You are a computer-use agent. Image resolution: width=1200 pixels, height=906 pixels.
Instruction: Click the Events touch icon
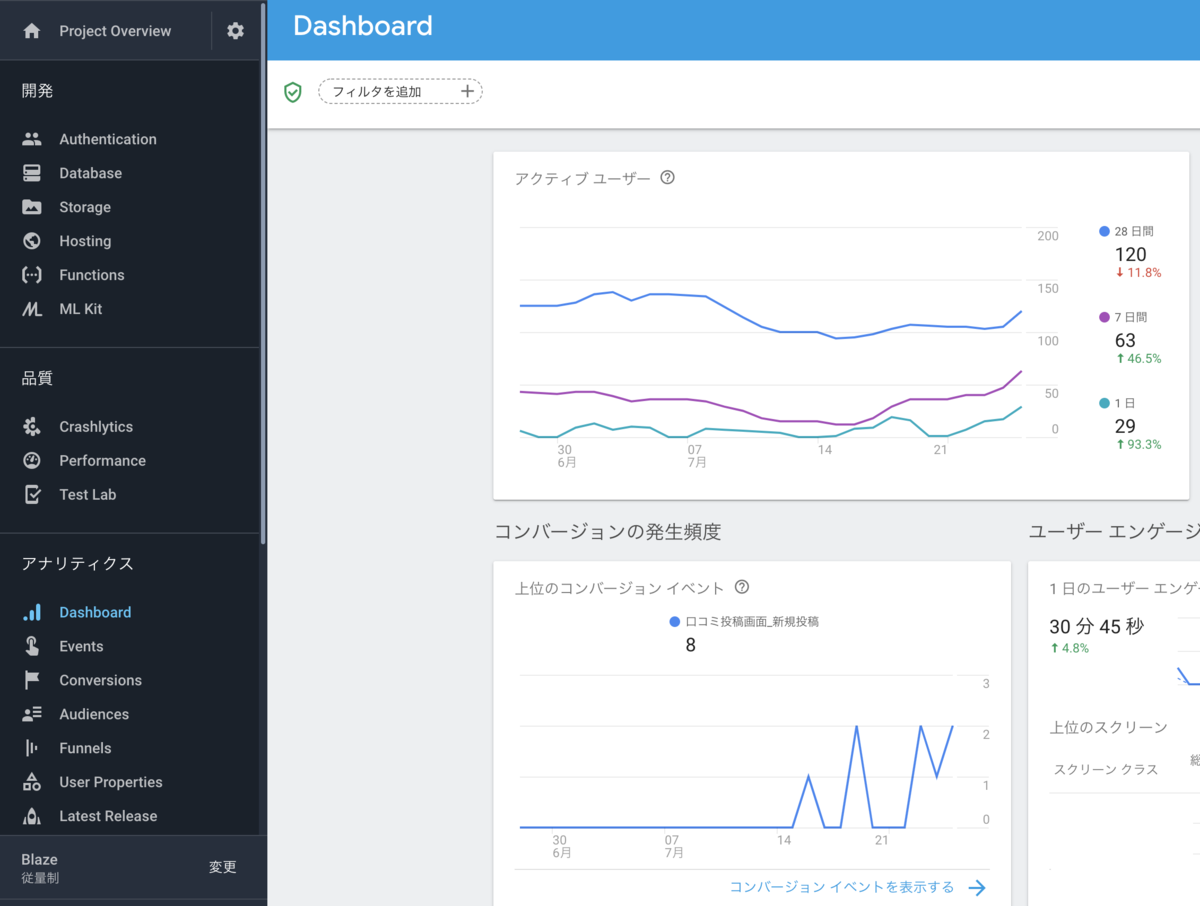[32, 646]
